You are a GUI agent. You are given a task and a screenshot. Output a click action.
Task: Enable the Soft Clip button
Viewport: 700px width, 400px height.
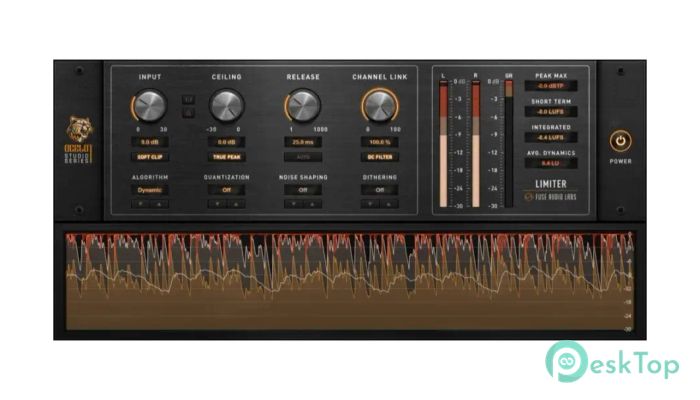[152, 157]
